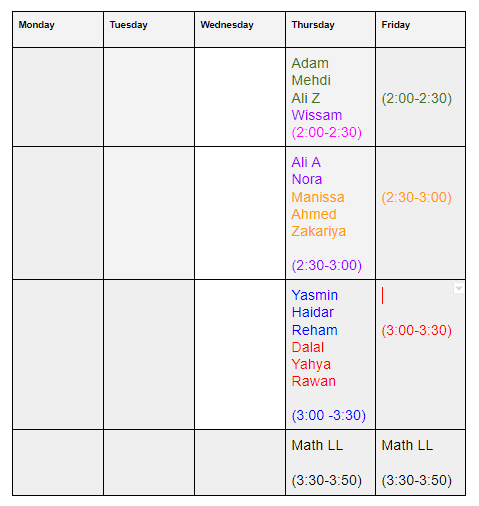
Task: Click the purple (2:30-3:00) Thursday time
Action: pos(327,265)
